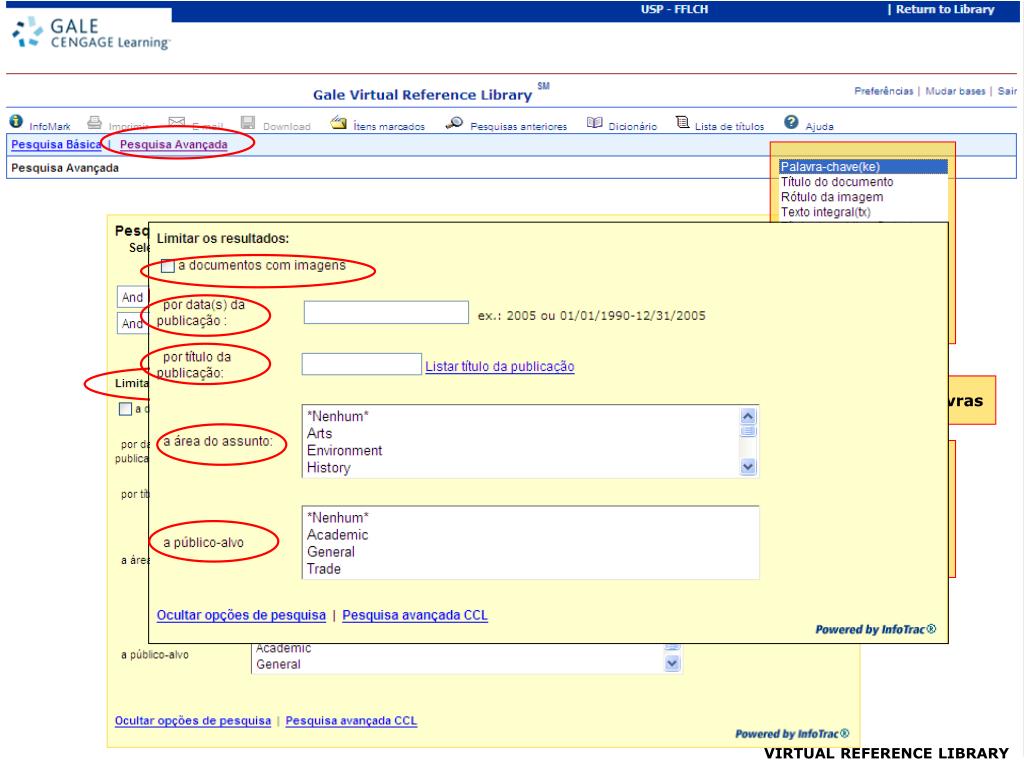Click the InfoMark icon in the toolbar
This screenshot has height=768, width=1024.
coord(16,121)
